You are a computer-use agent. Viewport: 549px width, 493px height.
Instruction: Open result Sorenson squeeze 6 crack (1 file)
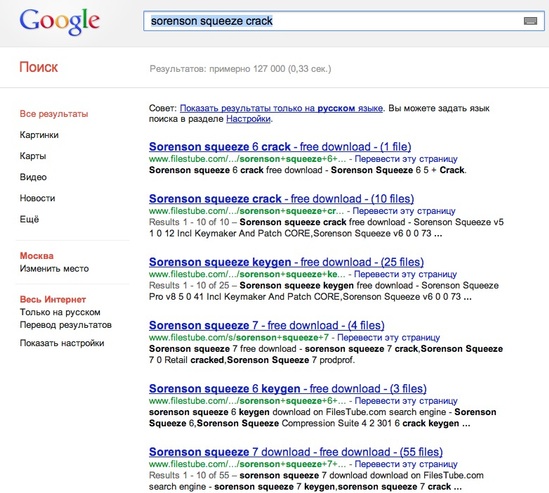pos(280,146)
